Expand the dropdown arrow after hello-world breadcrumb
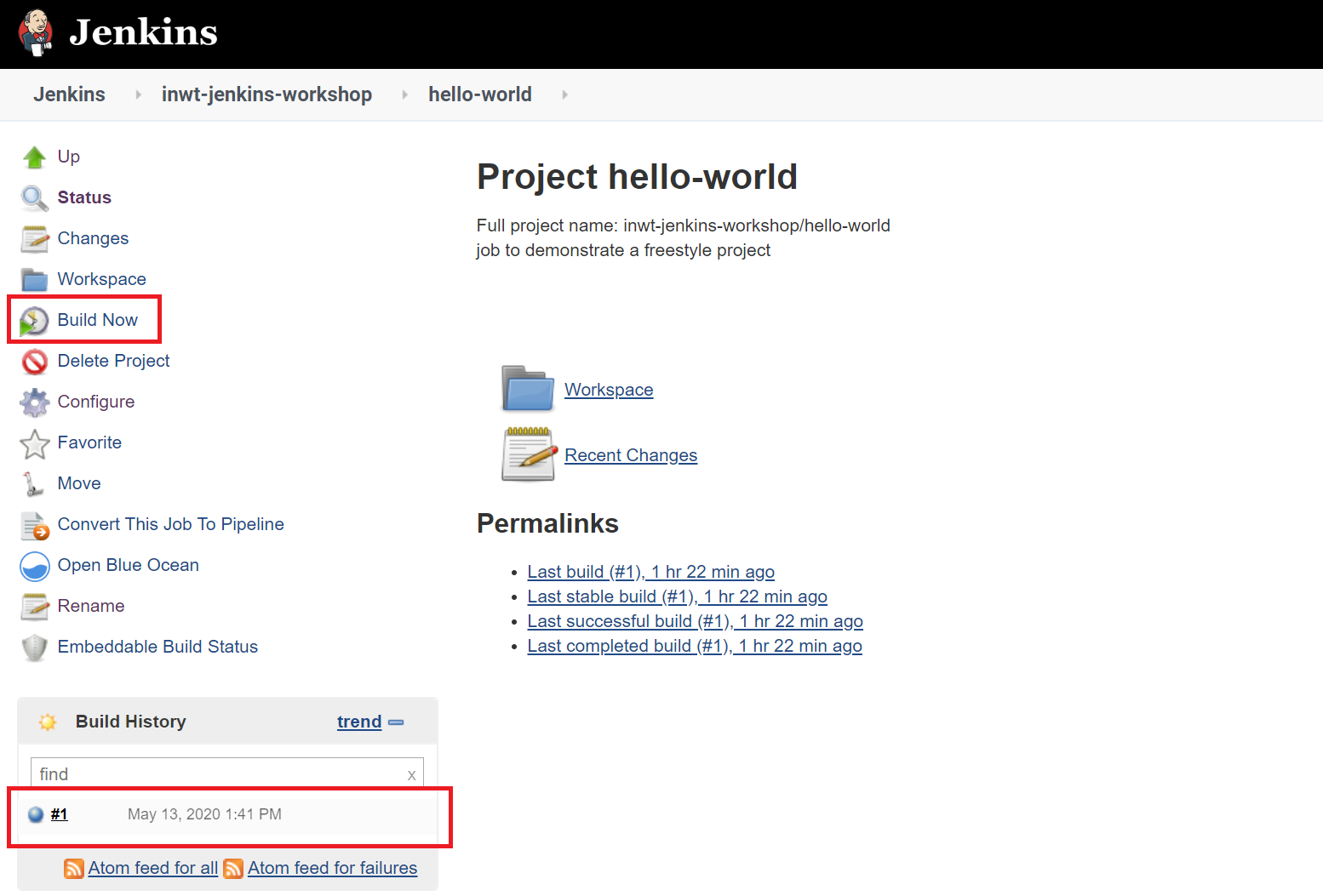Viewport: 1323px width, 896px height. (x=564, y=94)
